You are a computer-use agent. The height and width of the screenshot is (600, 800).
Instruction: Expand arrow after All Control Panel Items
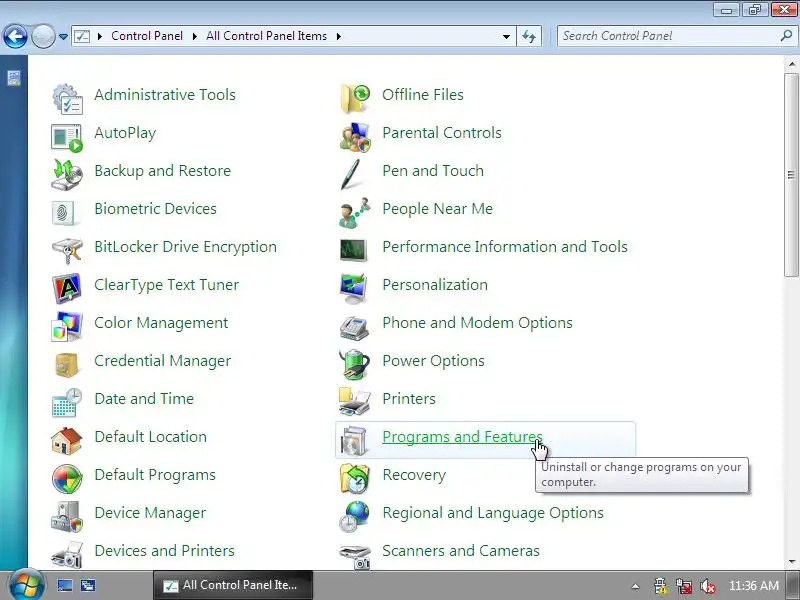[338, 36]
